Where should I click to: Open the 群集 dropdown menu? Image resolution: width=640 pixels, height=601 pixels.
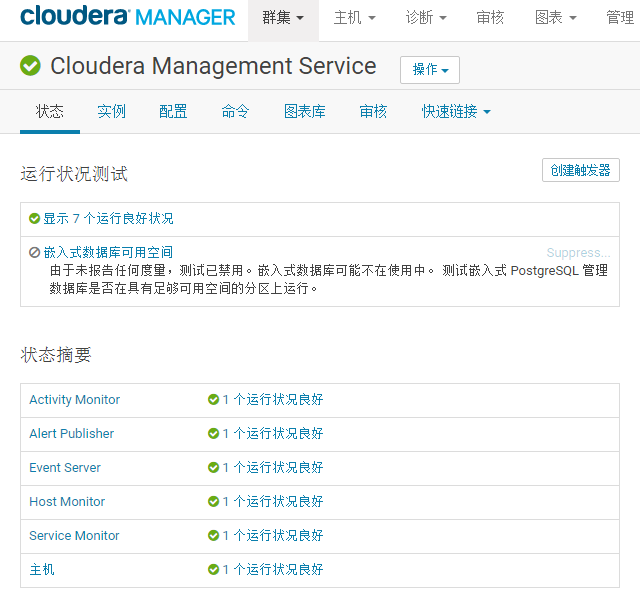click(x=283, y=18)
